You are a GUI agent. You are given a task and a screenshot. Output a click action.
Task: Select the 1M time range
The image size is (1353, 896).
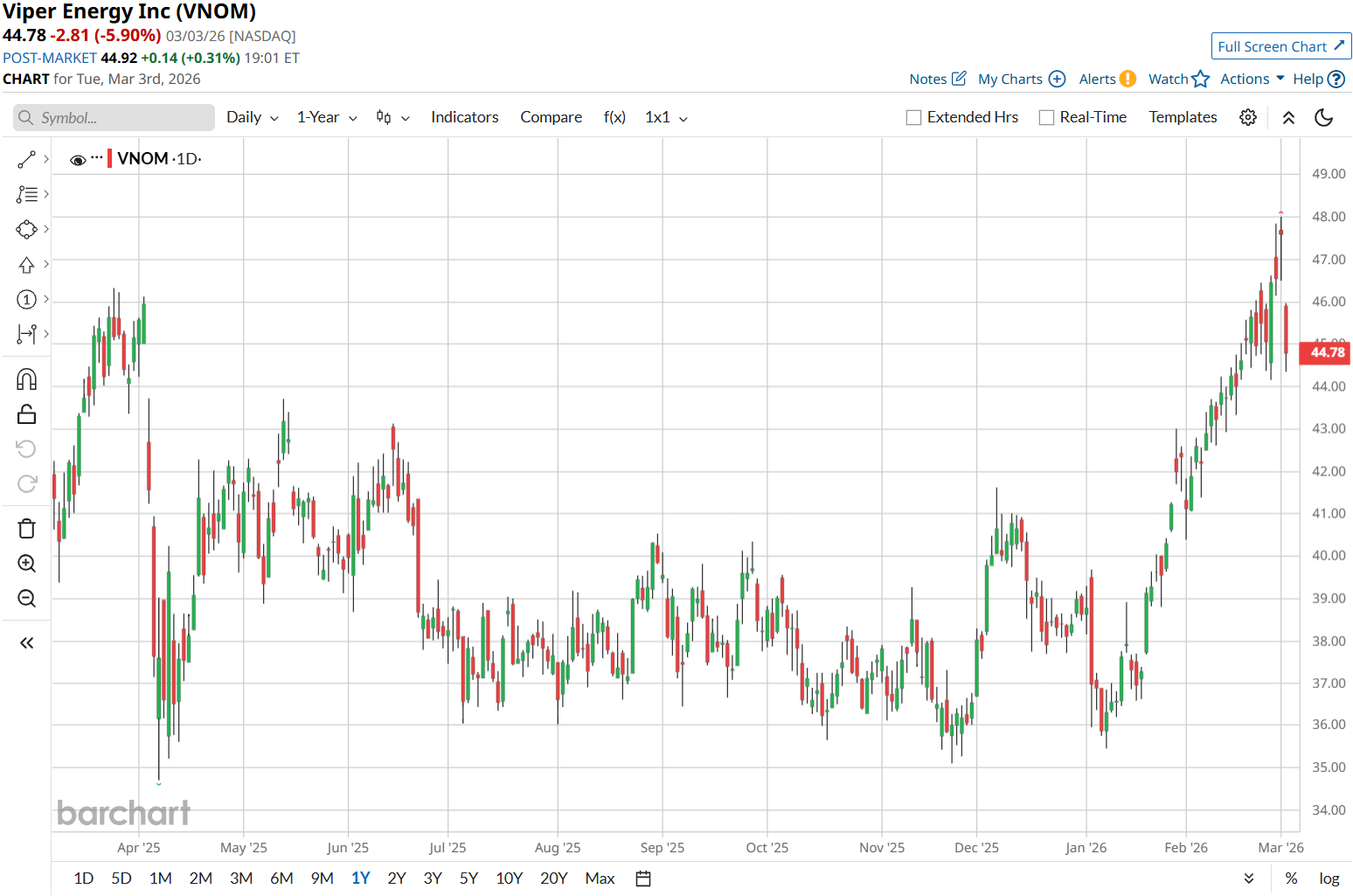(161, 879)
